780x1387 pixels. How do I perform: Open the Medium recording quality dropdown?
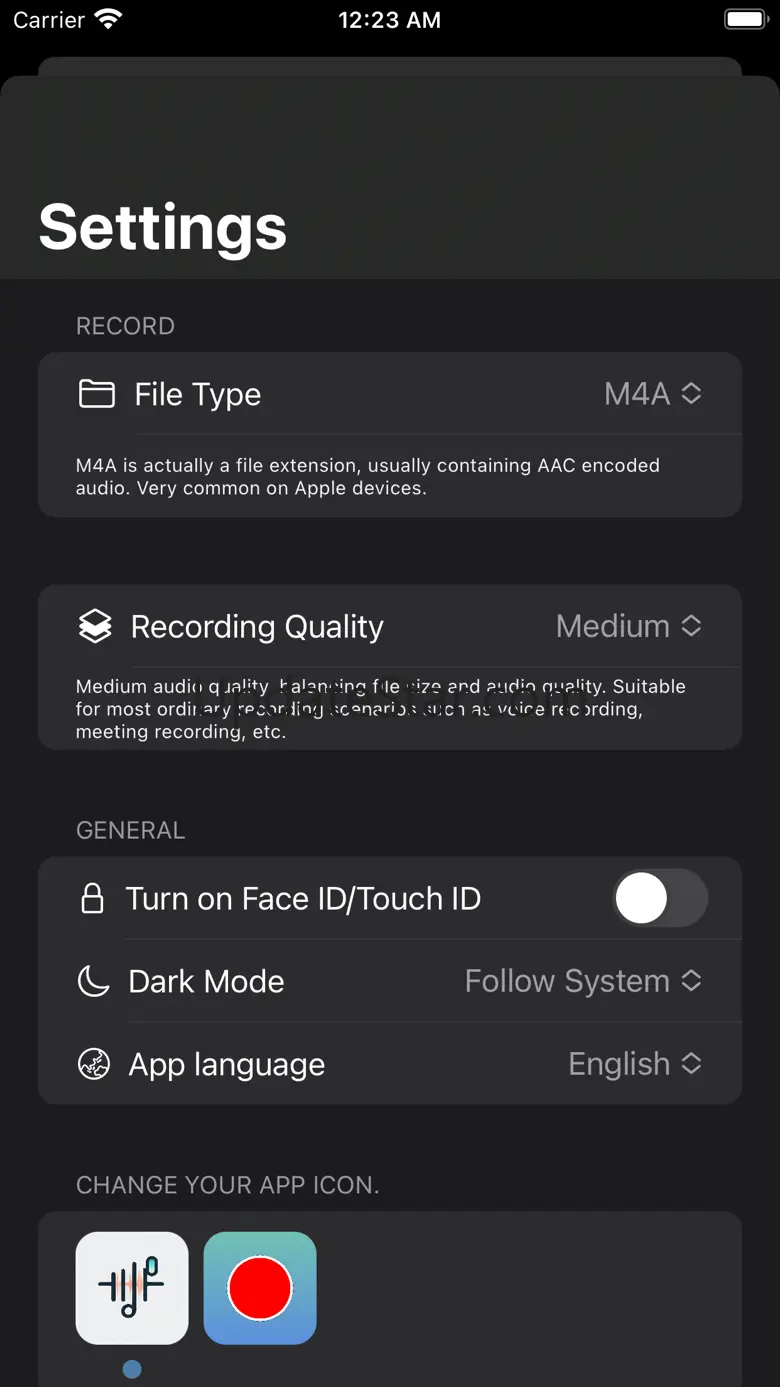pos(629,627)
